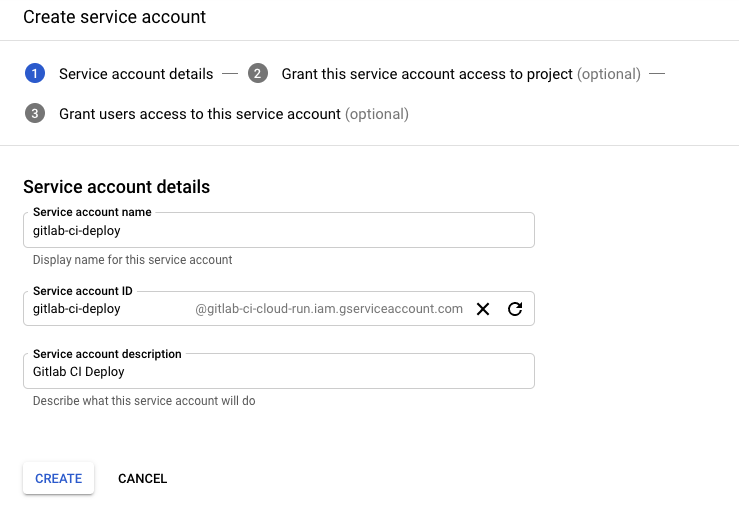Open 'Grant users access to this service account' step
The width and height of the screenshot is (739, 512).
[x=200, y=114]
